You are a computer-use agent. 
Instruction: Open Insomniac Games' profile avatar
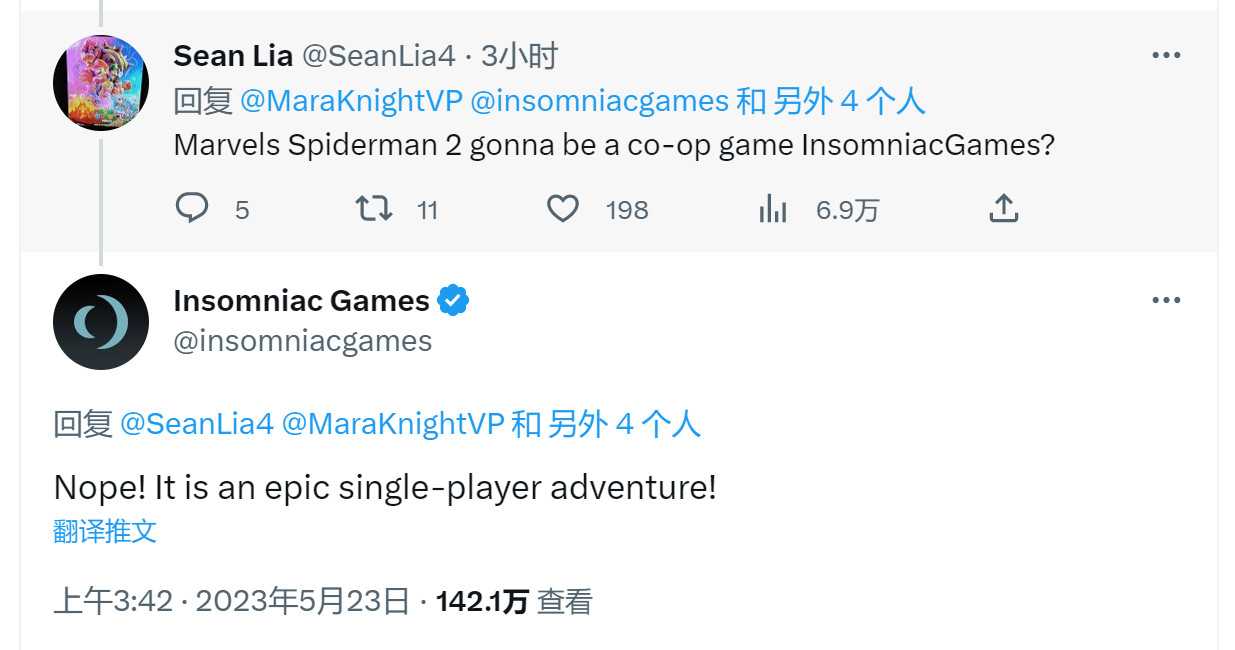click(x=101, y=322)
